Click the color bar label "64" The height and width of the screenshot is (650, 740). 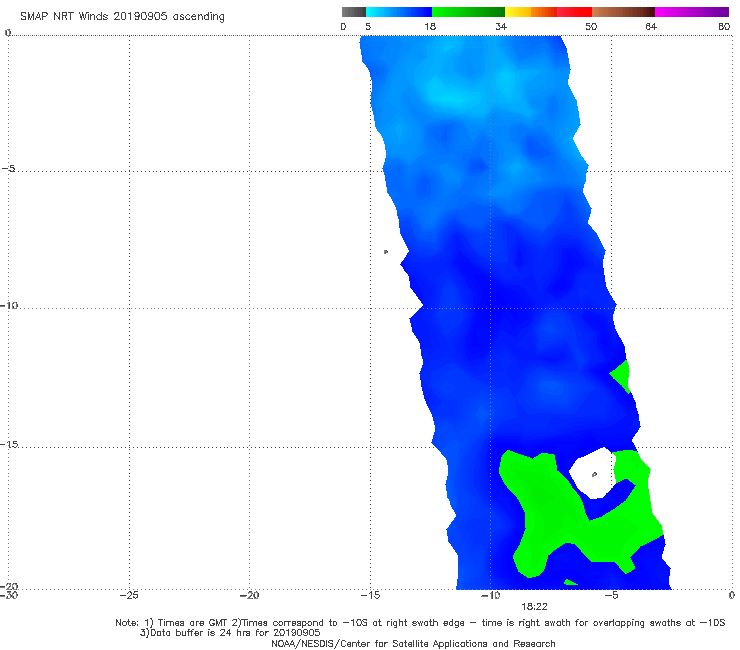coord(651,26)
